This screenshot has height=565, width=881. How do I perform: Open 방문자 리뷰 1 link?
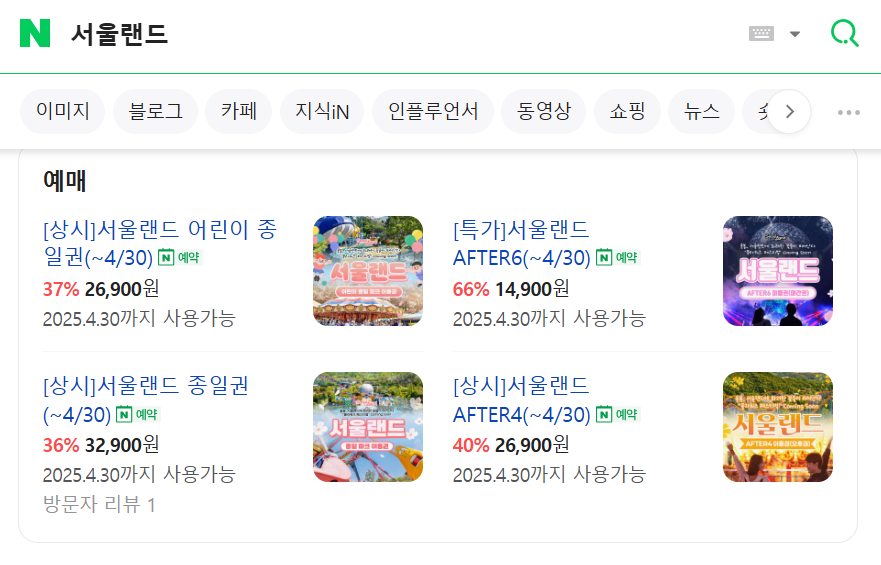coord(99,504)
